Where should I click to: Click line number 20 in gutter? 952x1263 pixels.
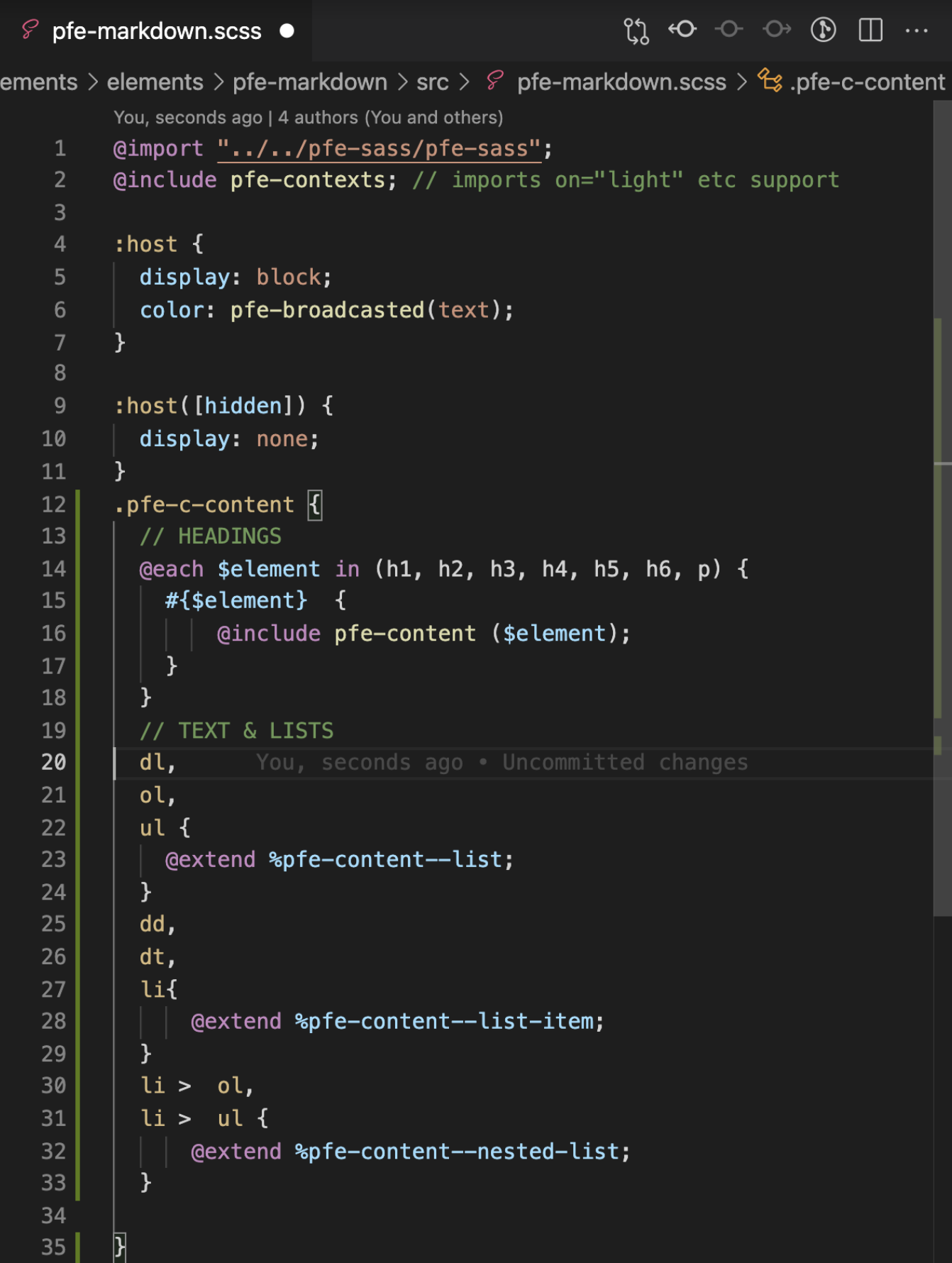point(53,762)
